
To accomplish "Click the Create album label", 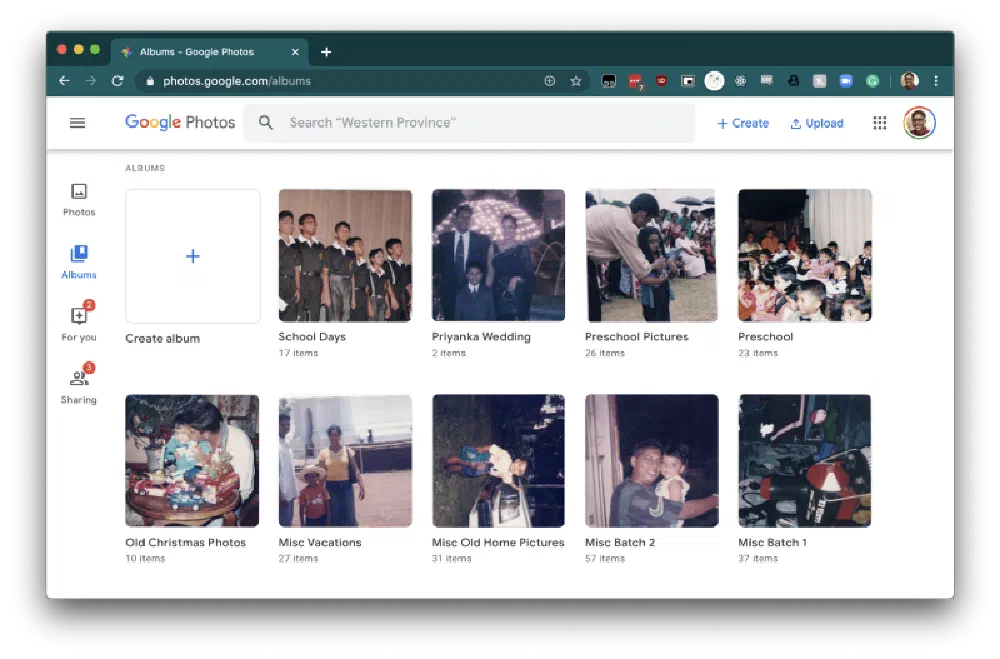I will (162, 338).
